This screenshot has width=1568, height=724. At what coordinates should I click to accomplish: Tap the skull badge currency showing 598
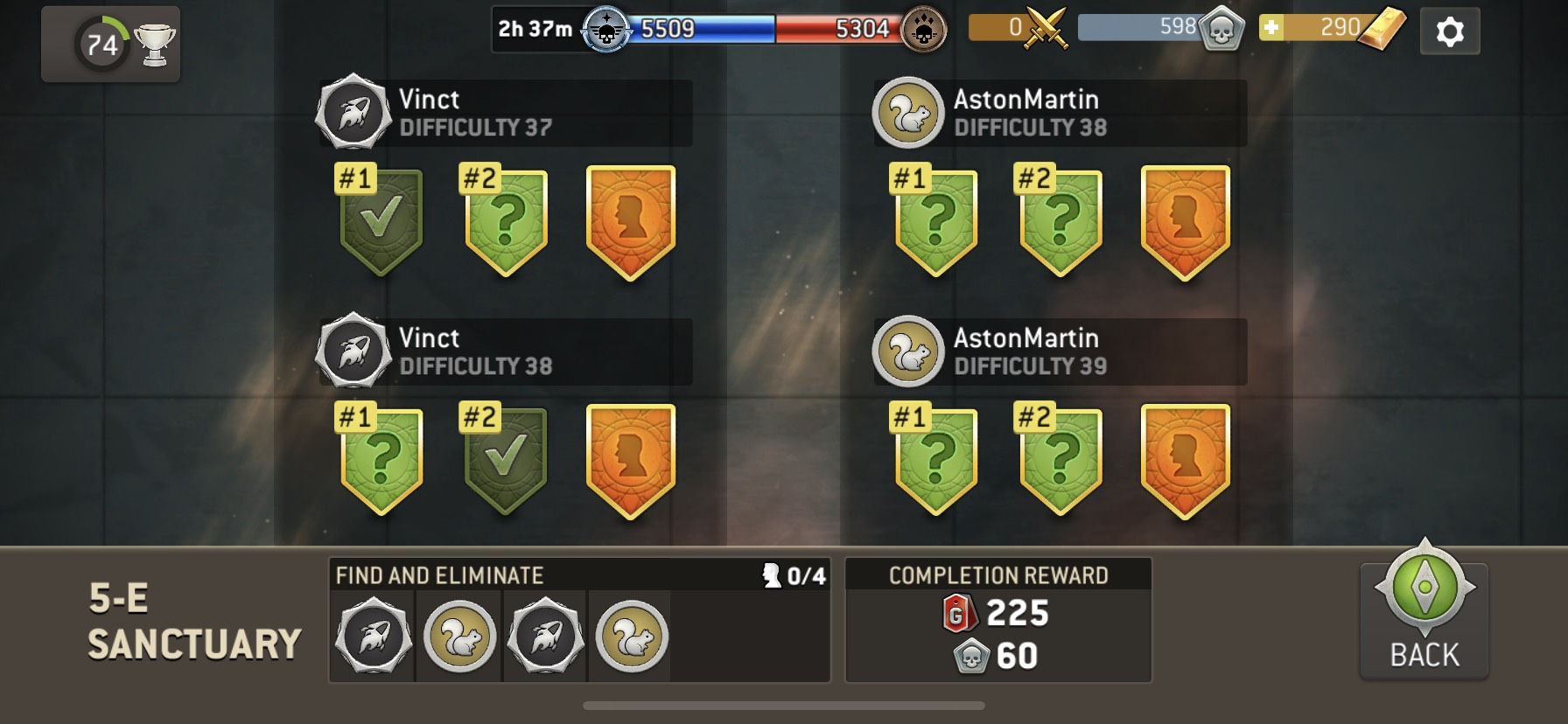point(1221,30)
